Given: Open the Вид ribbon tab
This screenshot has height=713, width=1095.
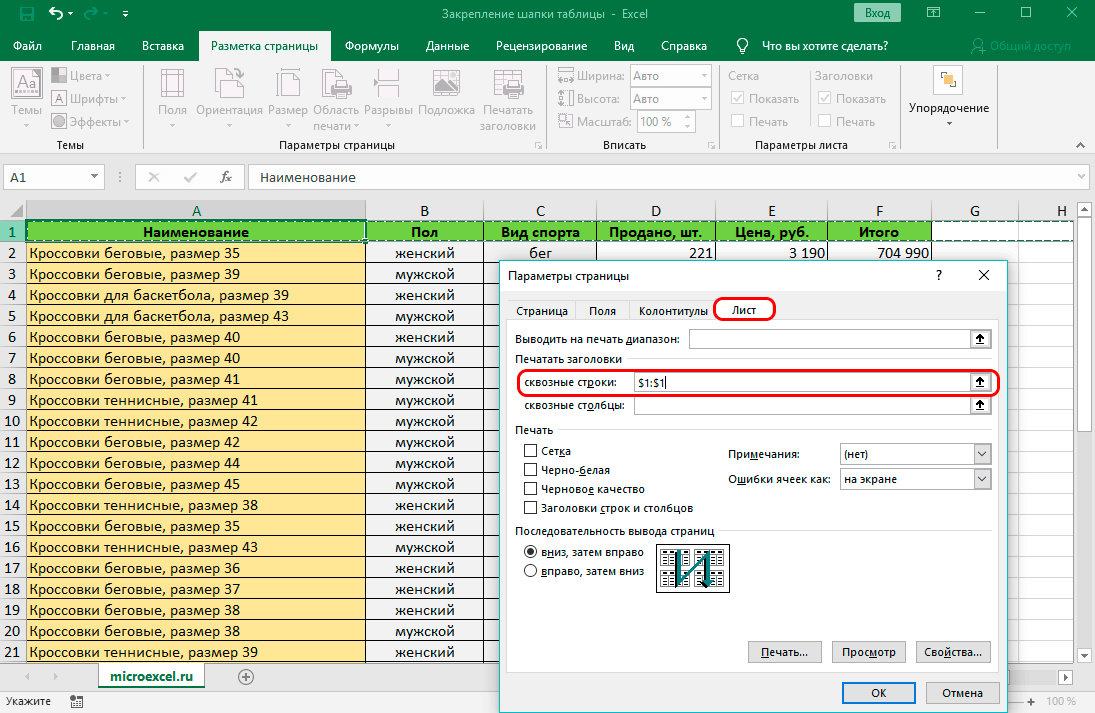Looking at the screenshot, I should point(624,46).
